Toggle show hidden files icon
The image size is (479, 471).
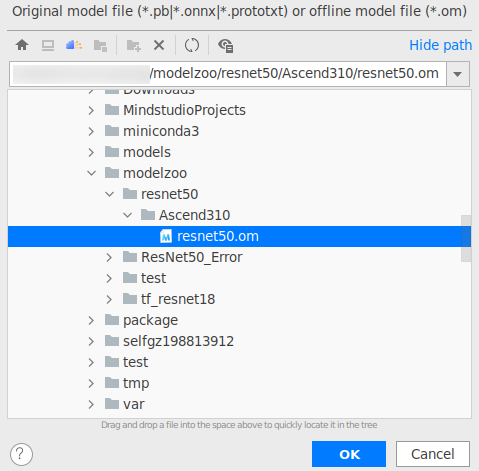pos(226,45)
